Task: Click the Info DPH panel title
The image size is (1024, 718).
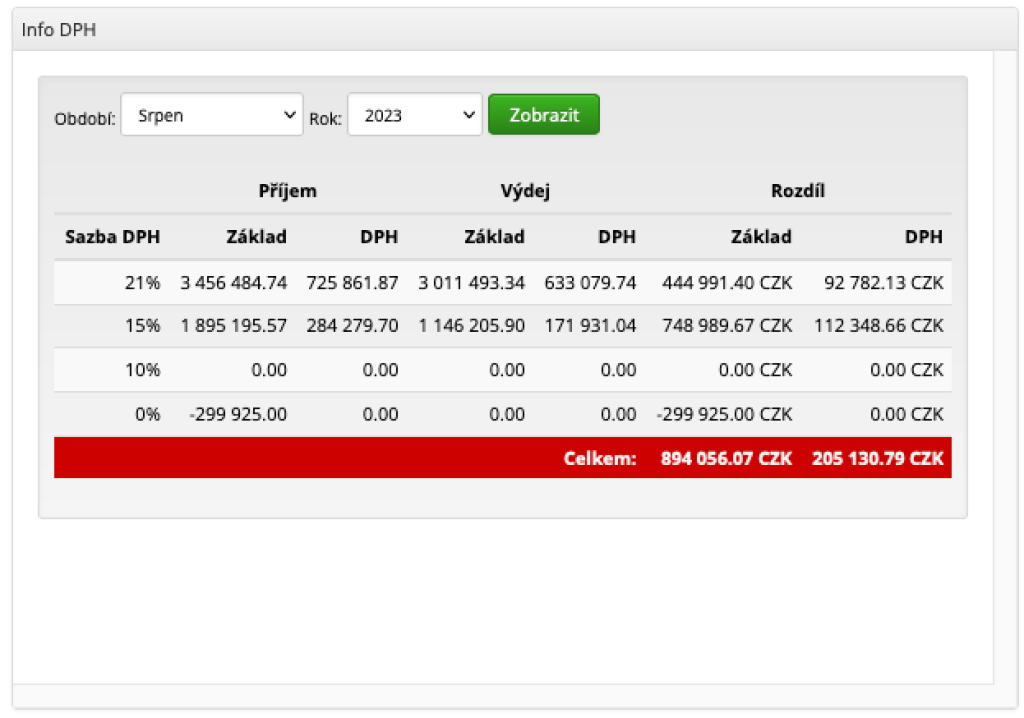Action: coord(58,30)
